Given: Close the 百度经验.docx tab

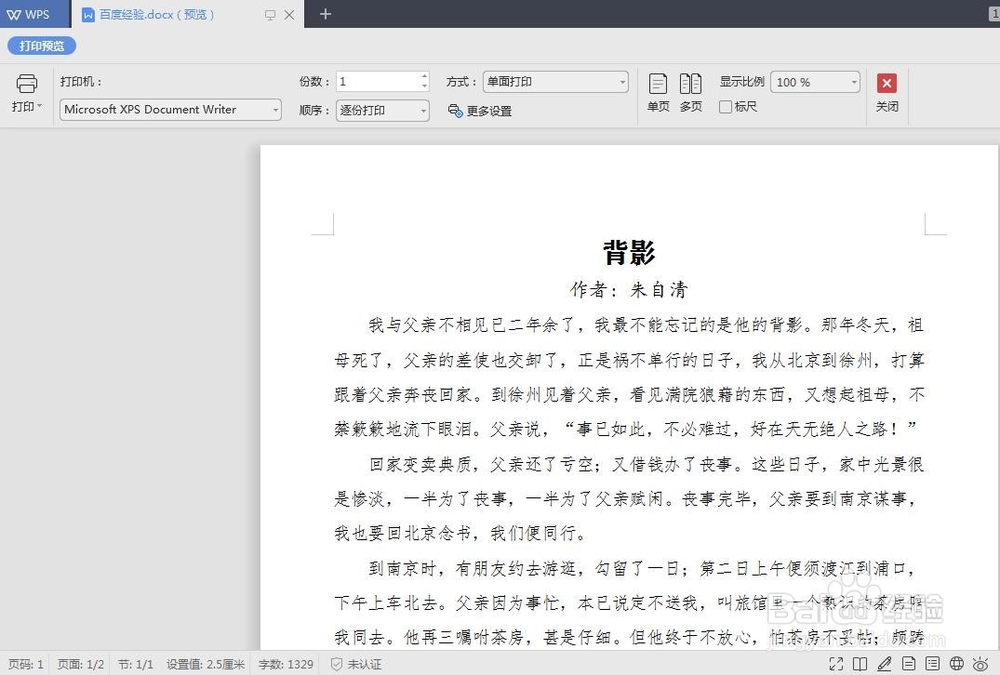Looking at the screenshot, I should pyautogui.click(x=289, y=15).
